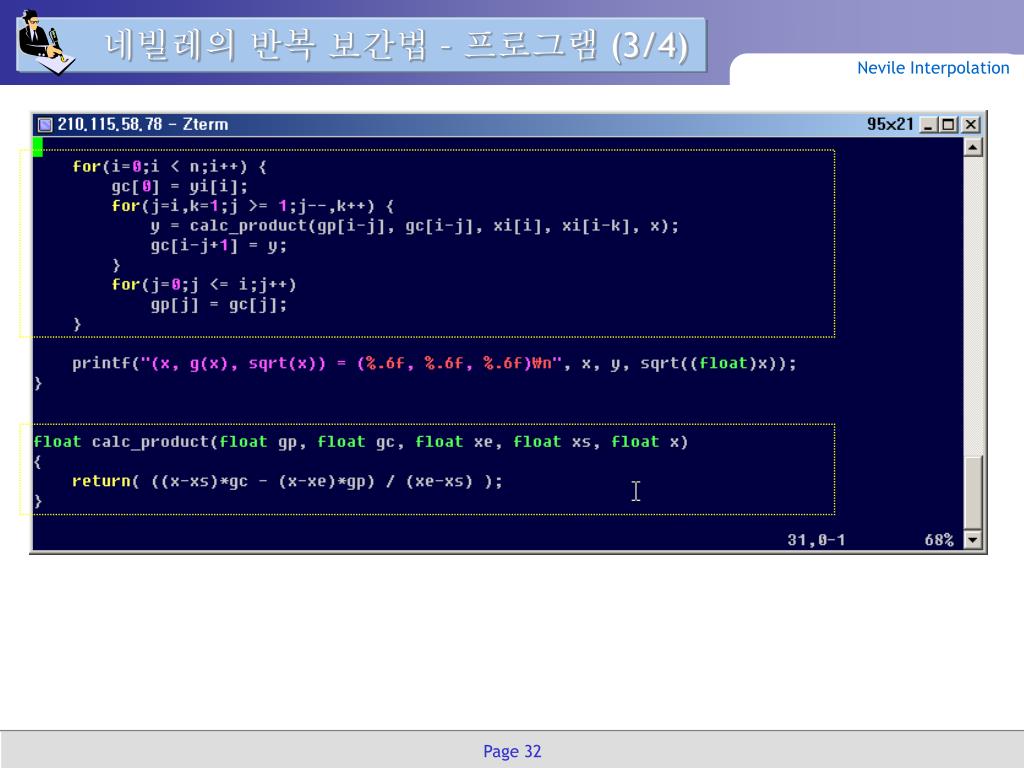Click the detective logo icon on slide header
The image size is (1024, 768).
45,42
